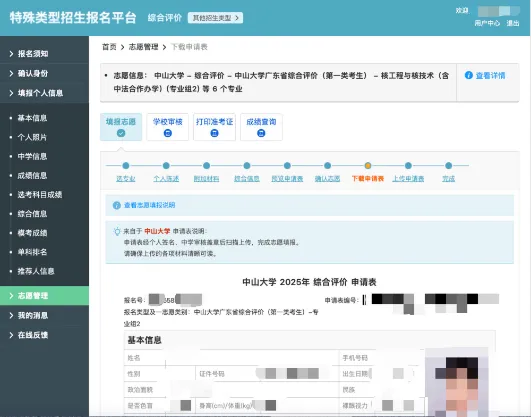Switch to the 成绩查询 tab
531x417 pixels.
261,127
